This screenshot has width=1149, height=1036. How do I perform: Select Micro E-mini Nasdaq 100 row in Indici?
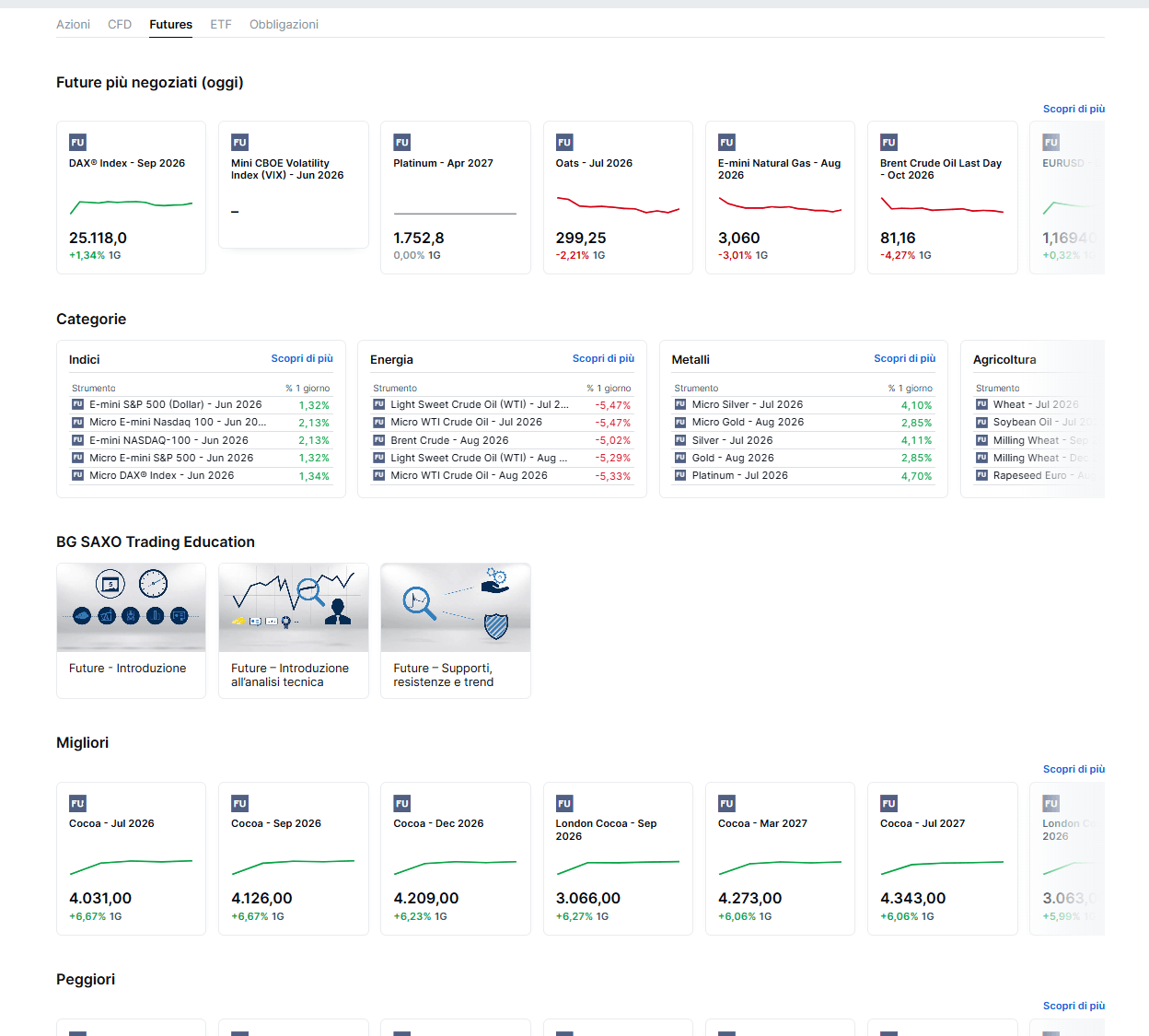201,423
